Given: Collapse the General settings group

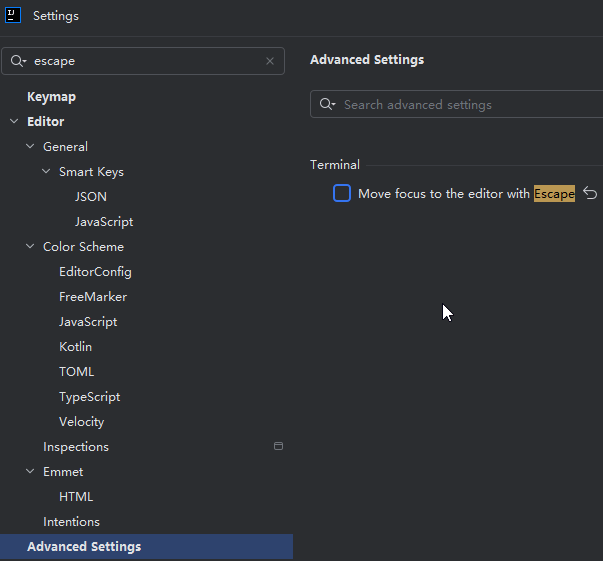Looking at the screenshot, I should click(x=30, y=147).
